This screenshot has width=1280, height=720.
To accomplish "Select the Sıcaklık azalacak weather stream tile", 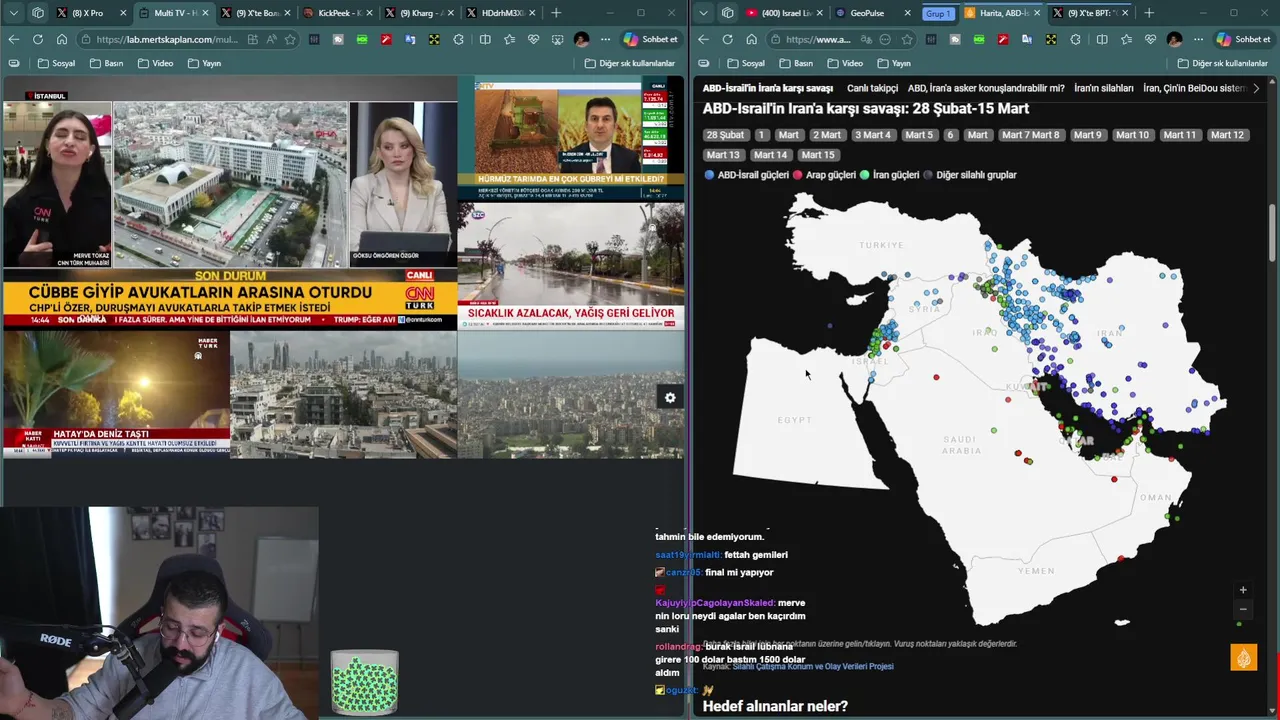I will tap(571, 266).
